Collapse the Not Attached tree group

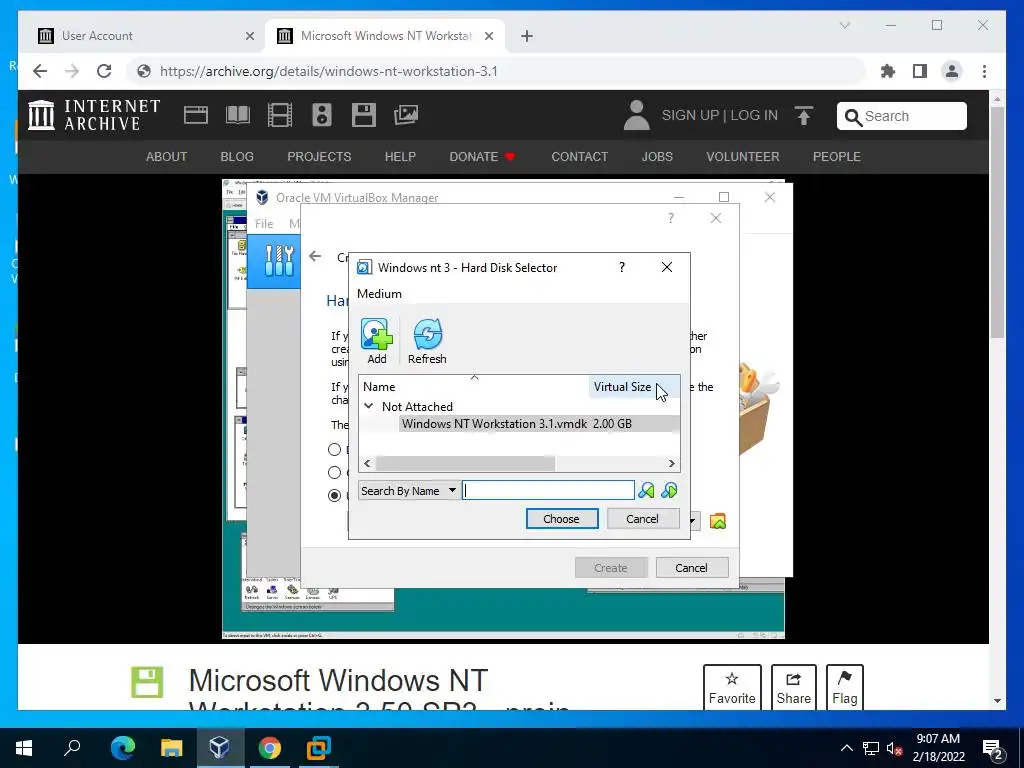(369, 406)
